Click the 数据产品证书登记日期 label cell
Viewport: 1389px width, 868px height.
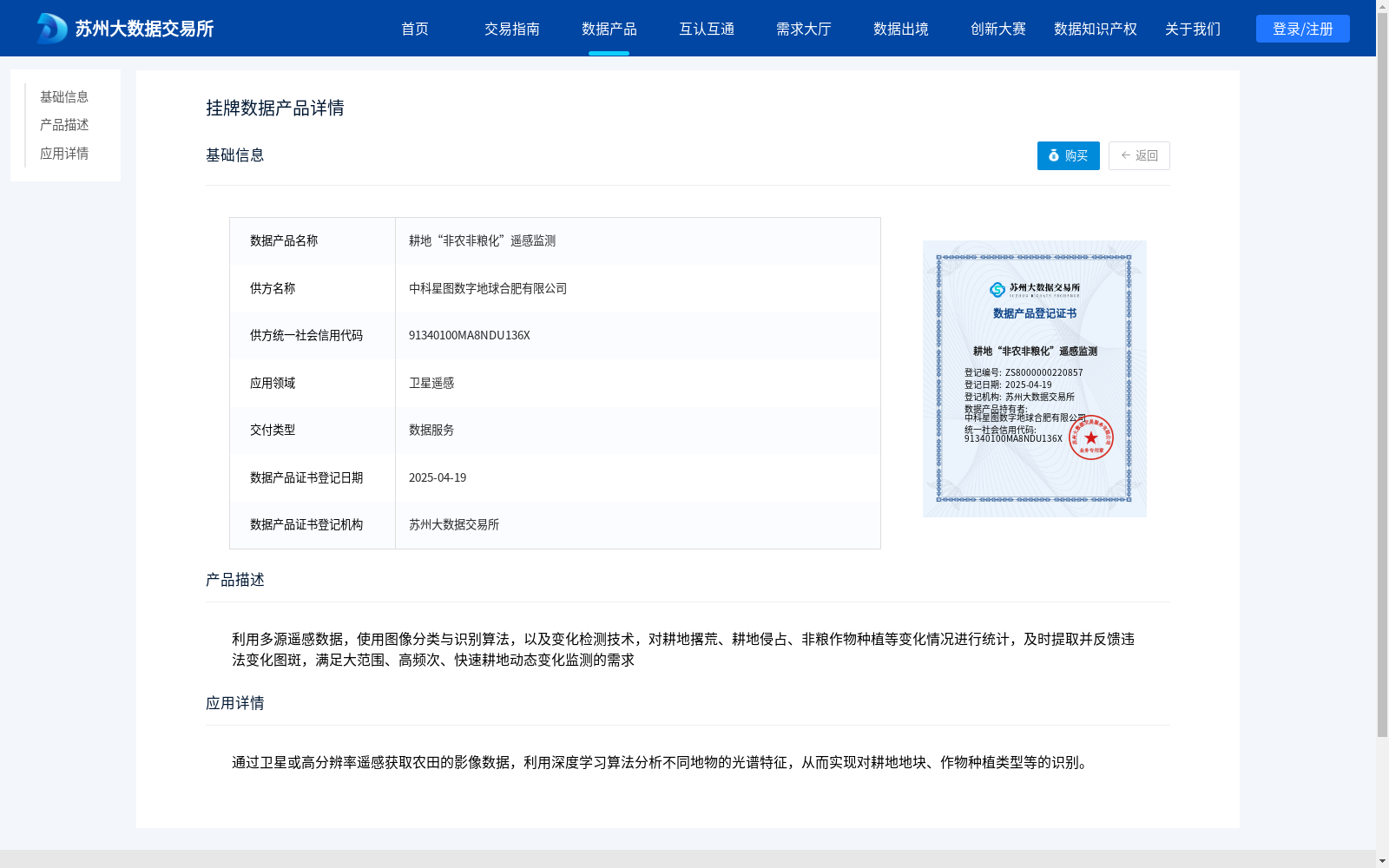(313, 477)
